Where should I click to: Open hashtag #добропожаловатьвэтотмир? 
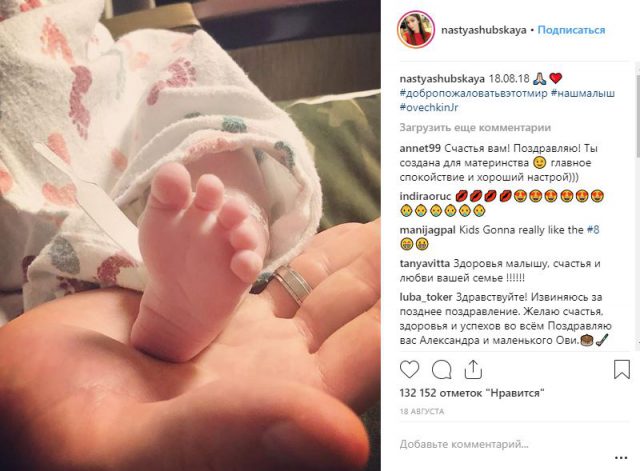click(x=473, y=93)
